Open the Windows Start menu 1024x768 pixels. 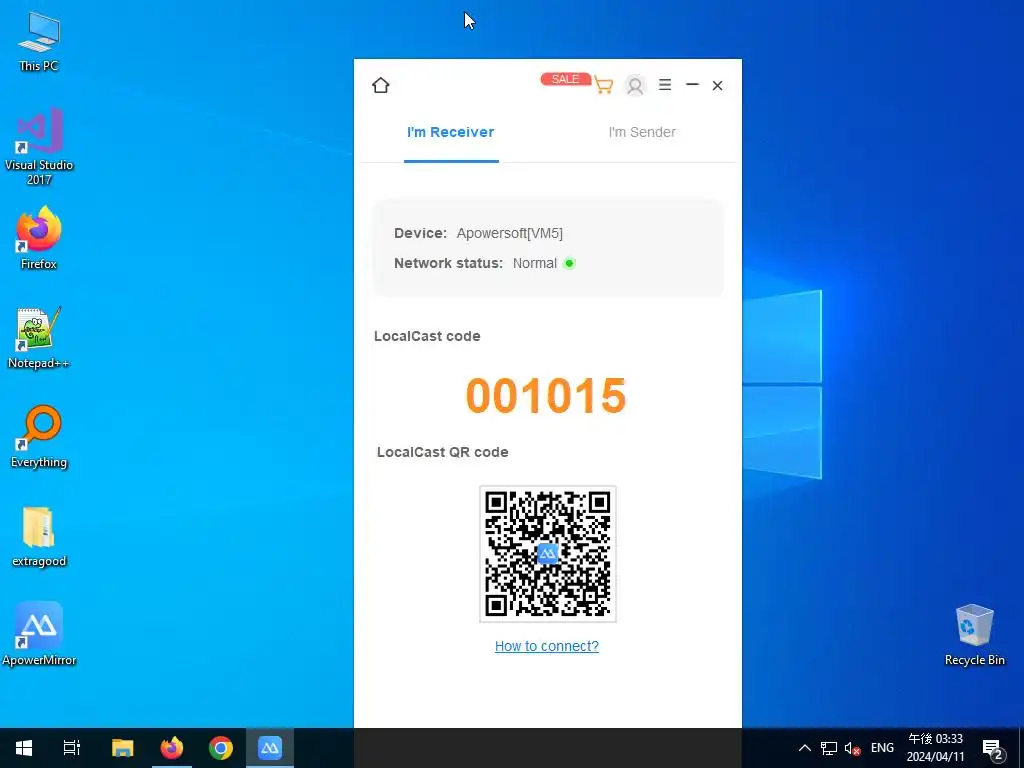[24, 748]
